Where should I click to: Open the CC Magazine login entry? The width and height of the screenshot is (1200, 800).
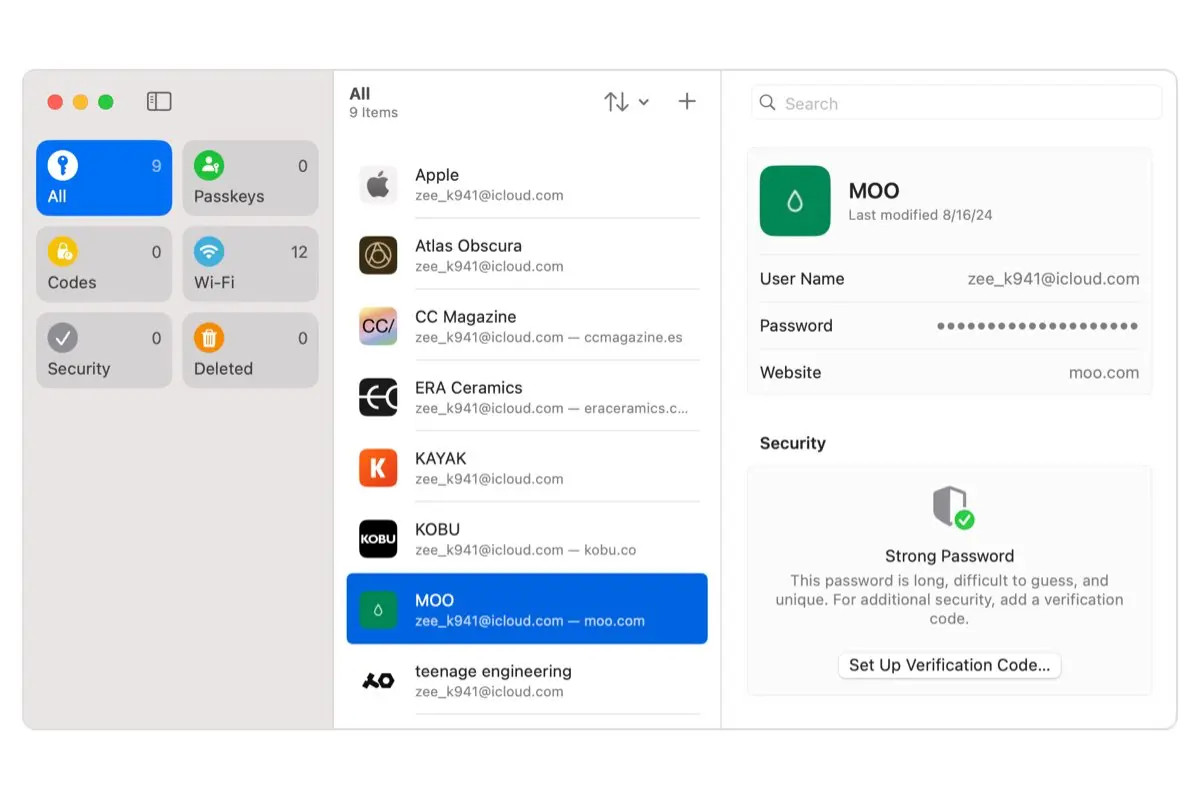[x=527, y=327]
